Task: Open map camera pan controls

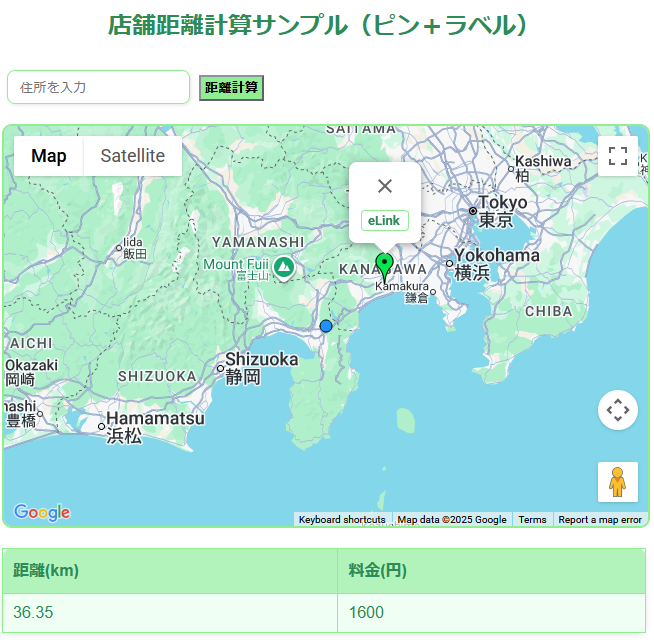Action: click(x=618, y=410)
